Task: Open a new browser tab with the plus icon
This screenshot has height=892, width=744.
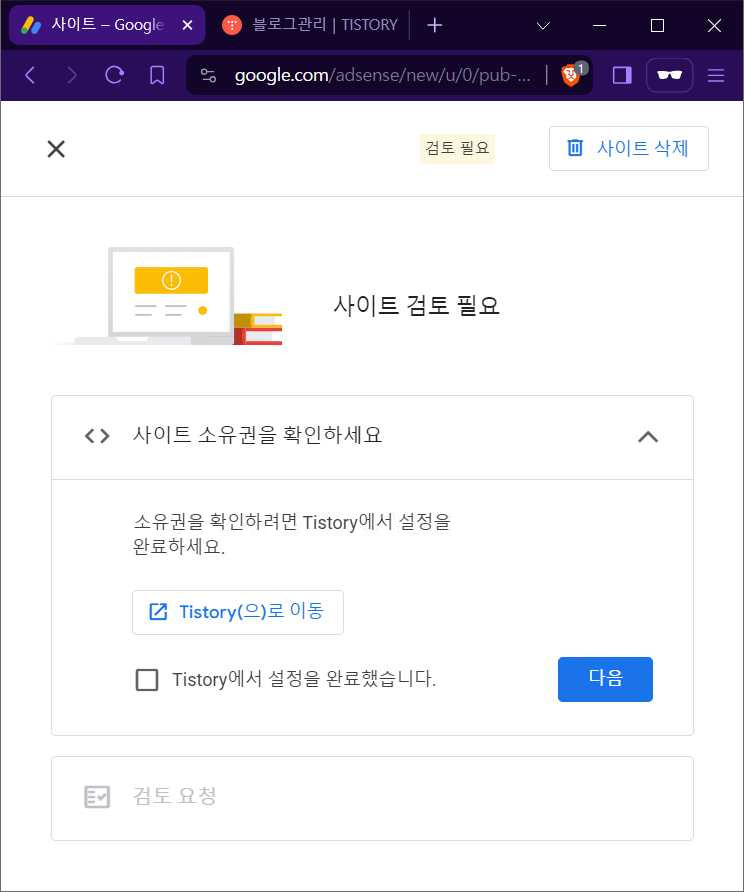Action: 434,25
